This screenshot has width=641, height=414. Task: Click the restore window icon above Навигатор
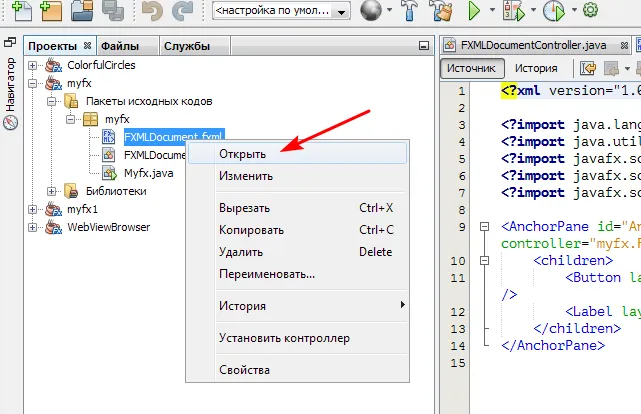click(9, 42)
